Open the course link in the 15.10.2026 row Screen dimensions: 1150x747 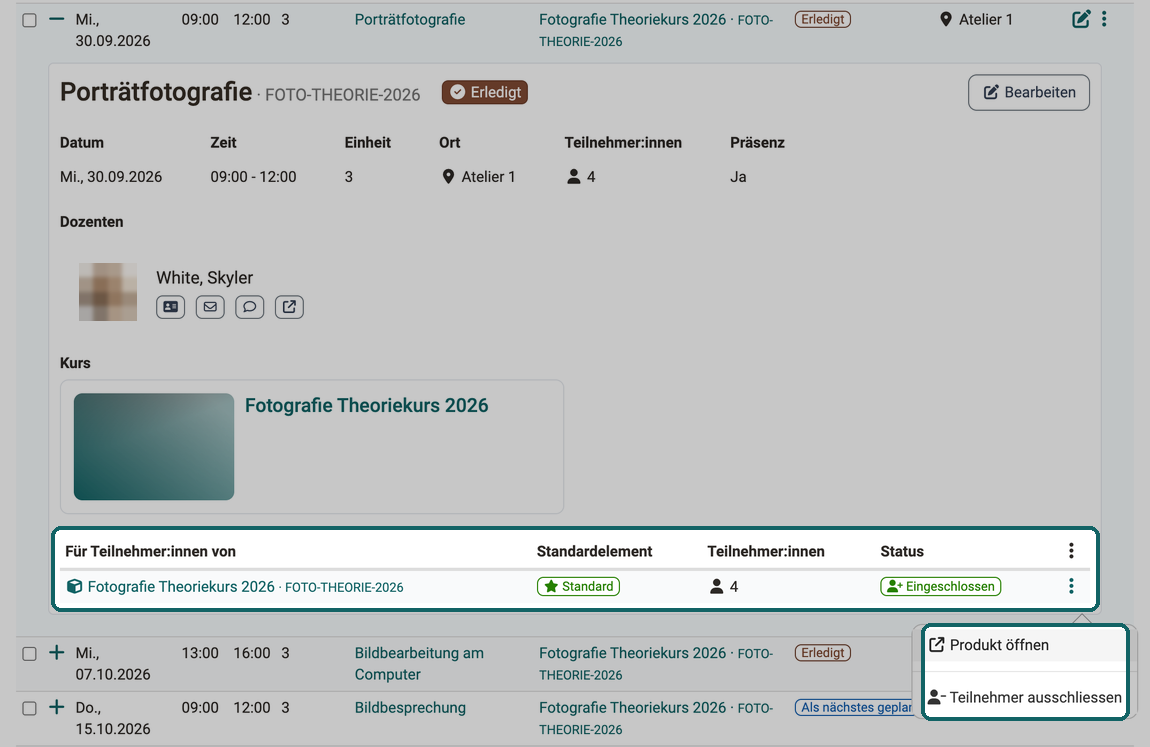coord(656,718)
